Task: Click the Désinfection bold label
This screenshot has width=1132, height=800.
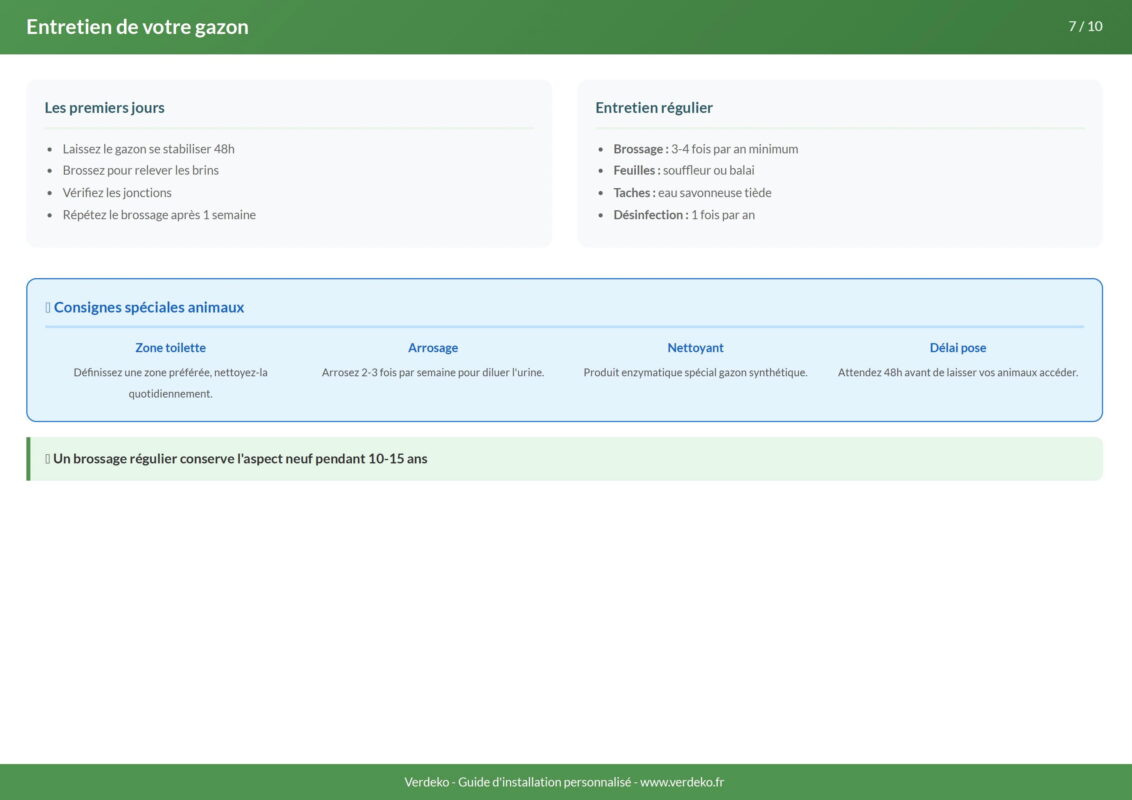Action: (650, 215)
